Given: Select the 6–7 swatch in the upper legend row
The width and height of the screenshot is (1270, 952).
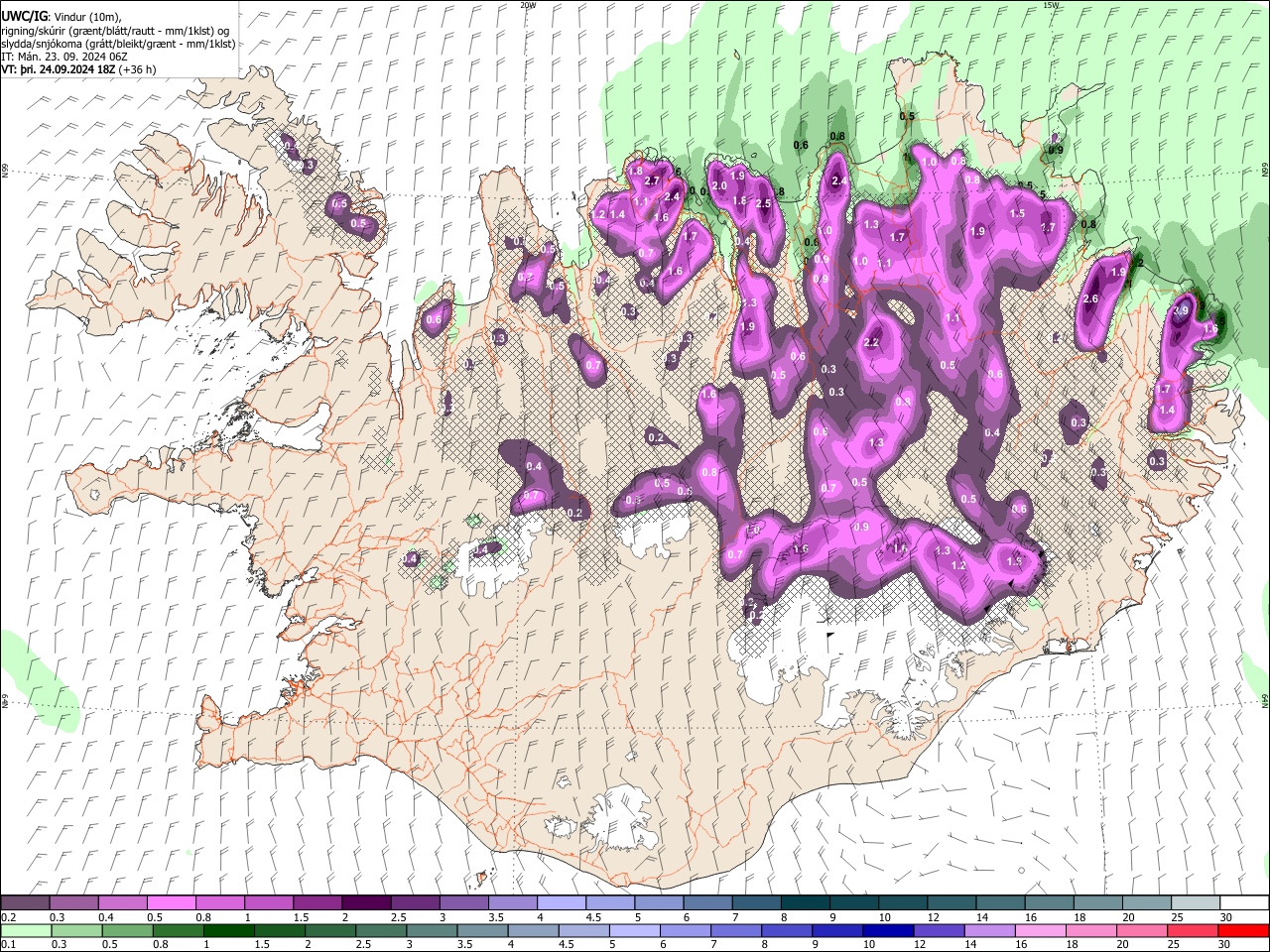Looking at the screenshot, I should tap(707, 902).
